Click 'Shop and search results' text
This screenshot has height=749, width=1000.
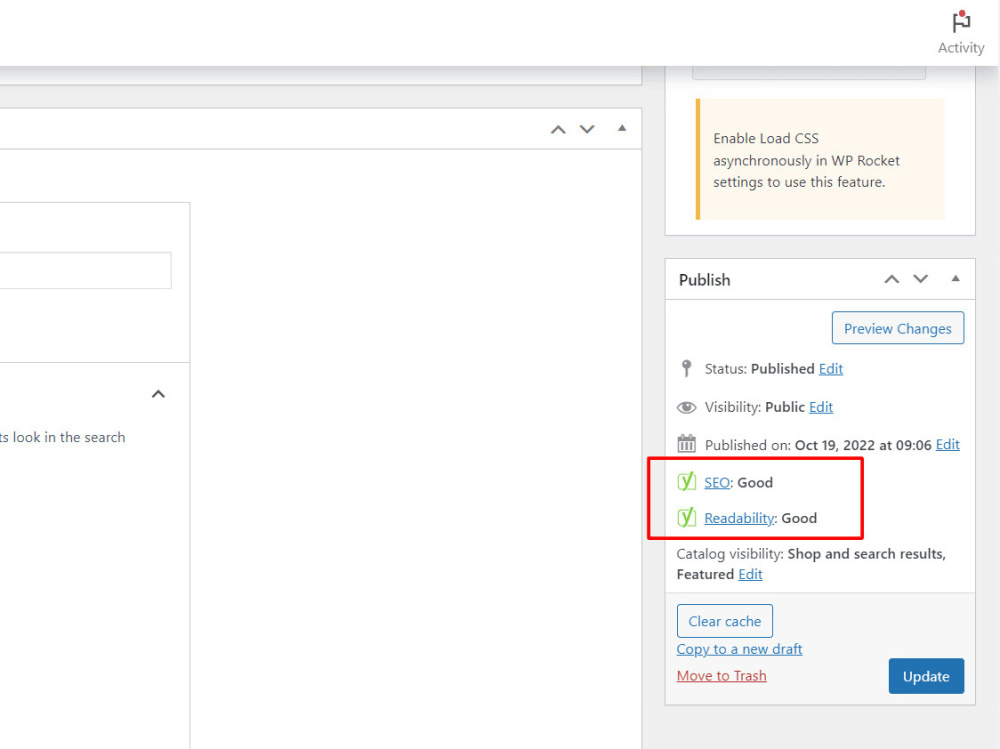(866, 554)
